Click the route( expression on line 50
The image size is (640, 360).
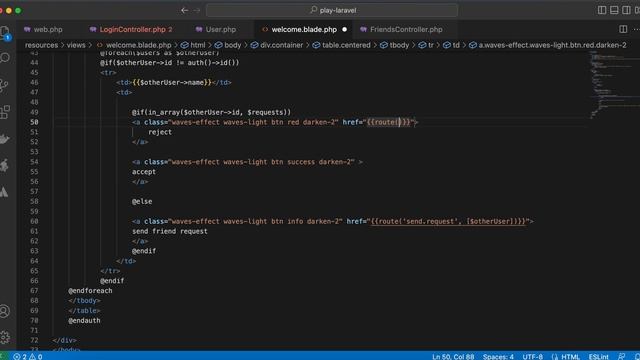388,122
